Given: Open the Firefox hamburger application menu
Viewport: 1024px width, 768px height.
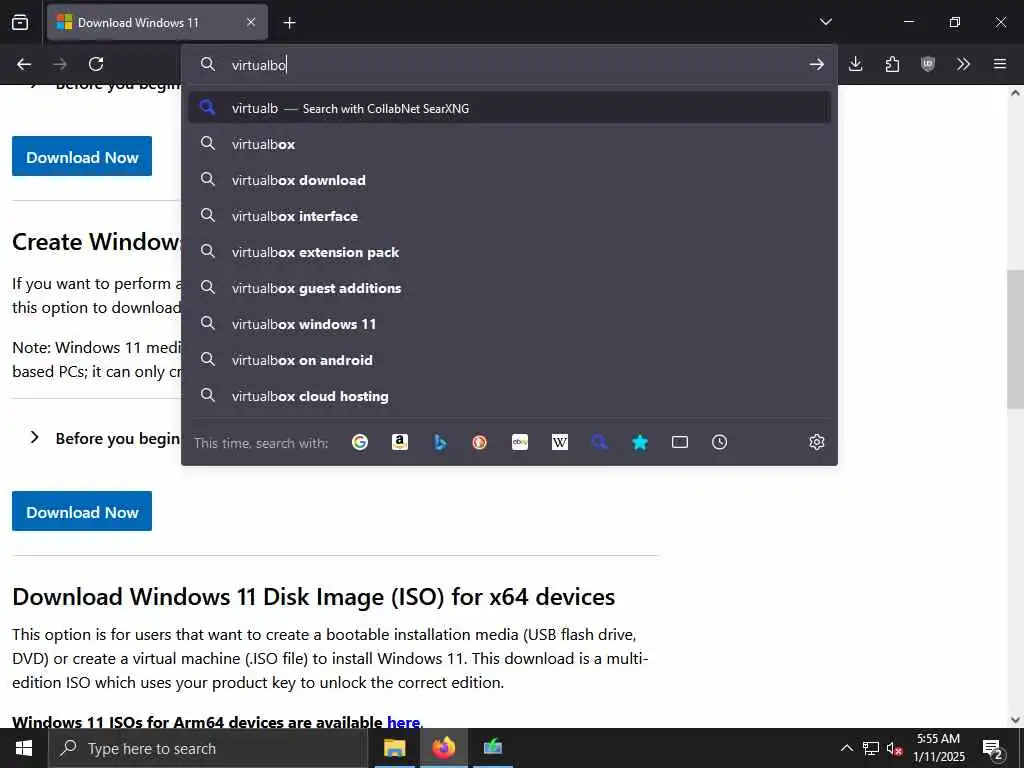Looking at the screenshot, I should click(x=999, y=64).
